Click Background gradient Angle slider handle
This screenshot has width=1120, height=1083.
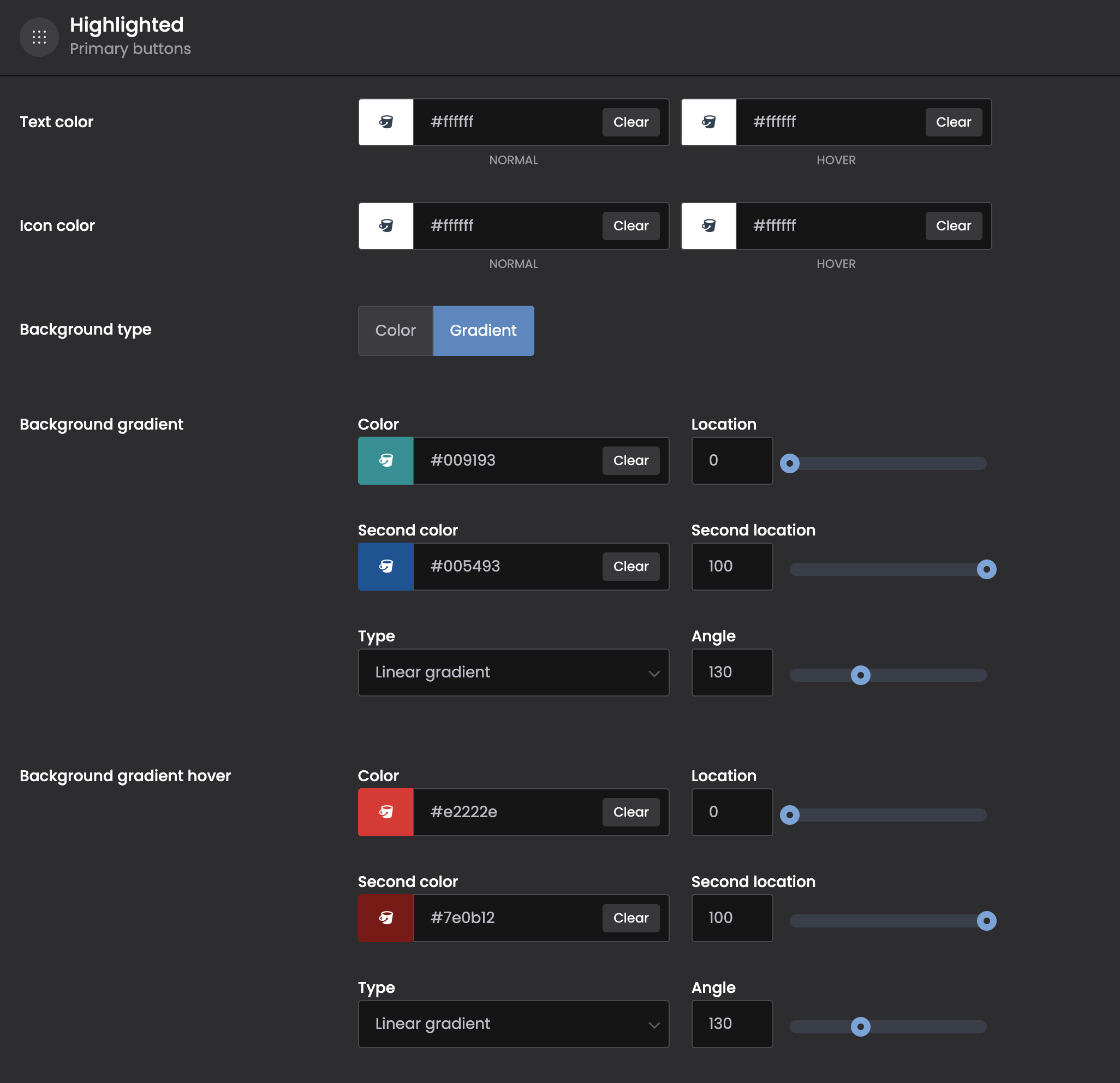pos(860,675)
